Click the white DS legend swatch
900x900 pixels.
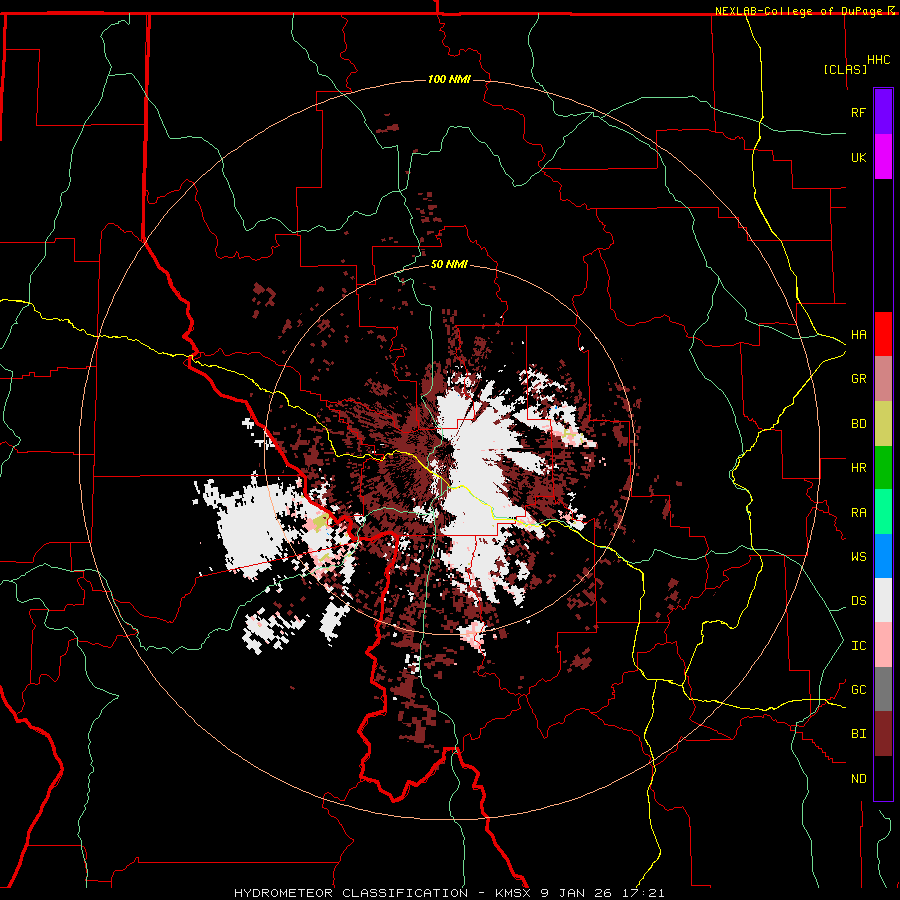coord(883,600)
